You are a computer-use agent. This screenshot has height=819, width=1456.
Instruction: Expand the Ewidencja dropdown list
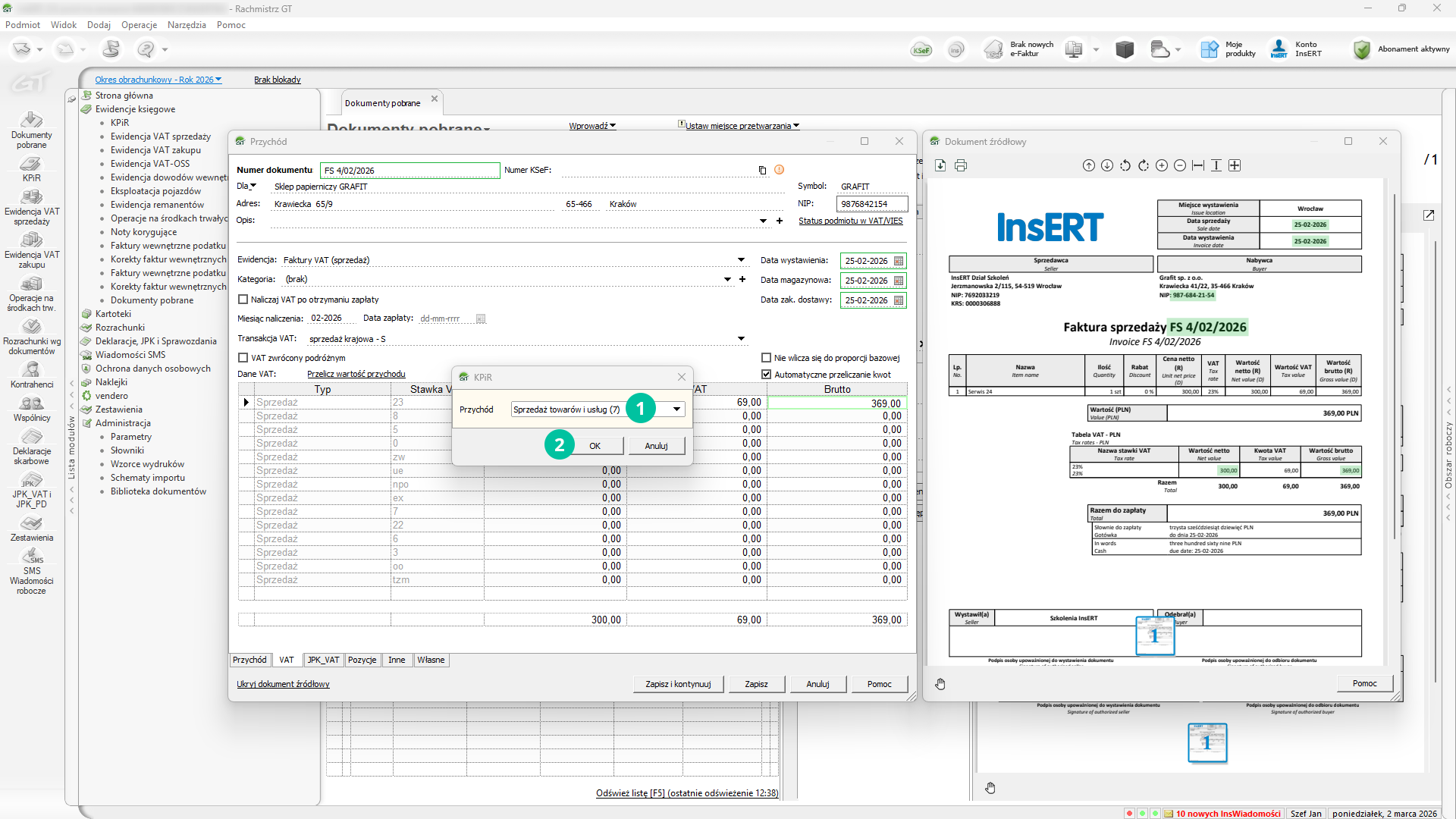[x=741, y=260]
